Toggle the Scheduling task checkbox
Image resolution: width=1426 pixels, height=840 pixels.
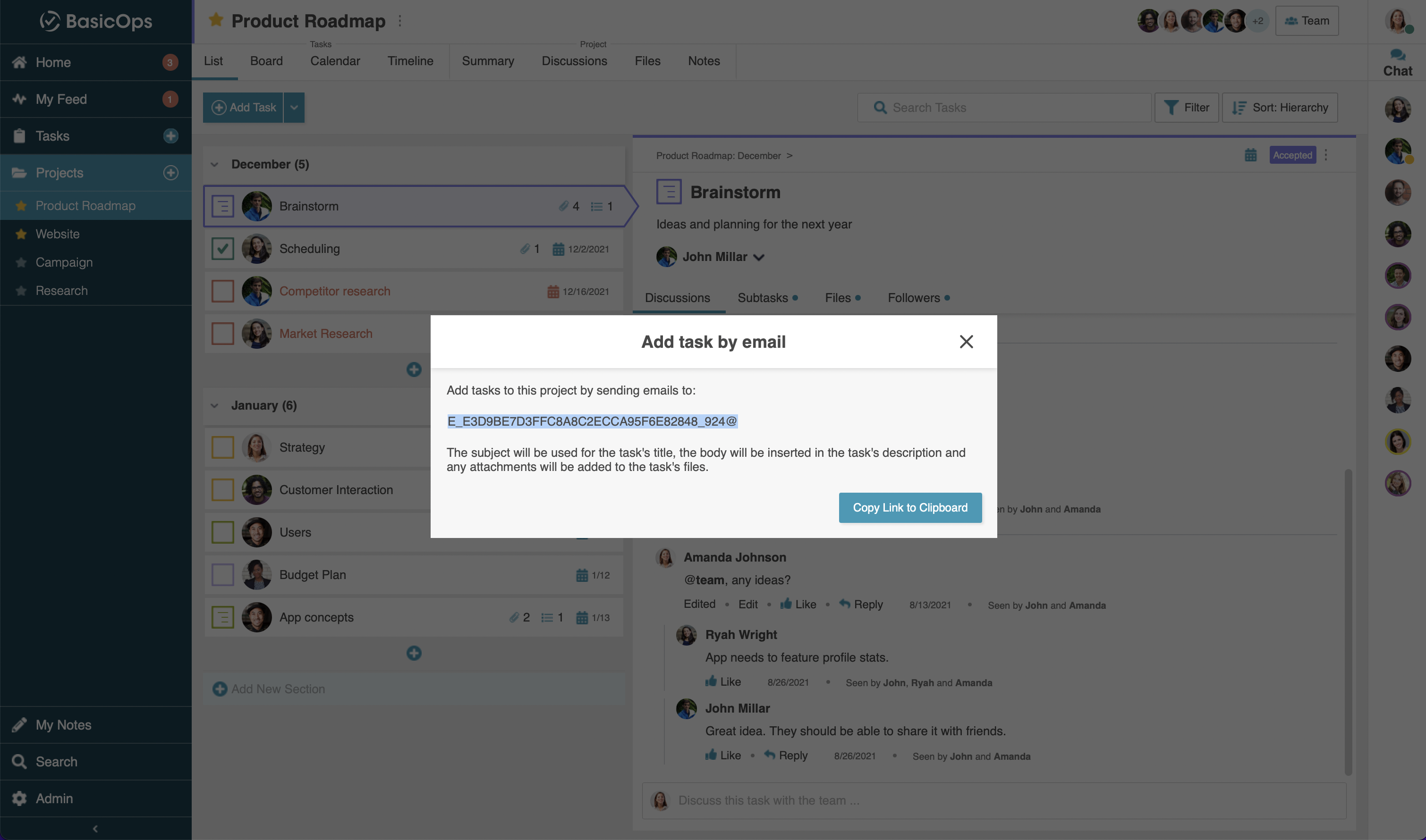222,249
